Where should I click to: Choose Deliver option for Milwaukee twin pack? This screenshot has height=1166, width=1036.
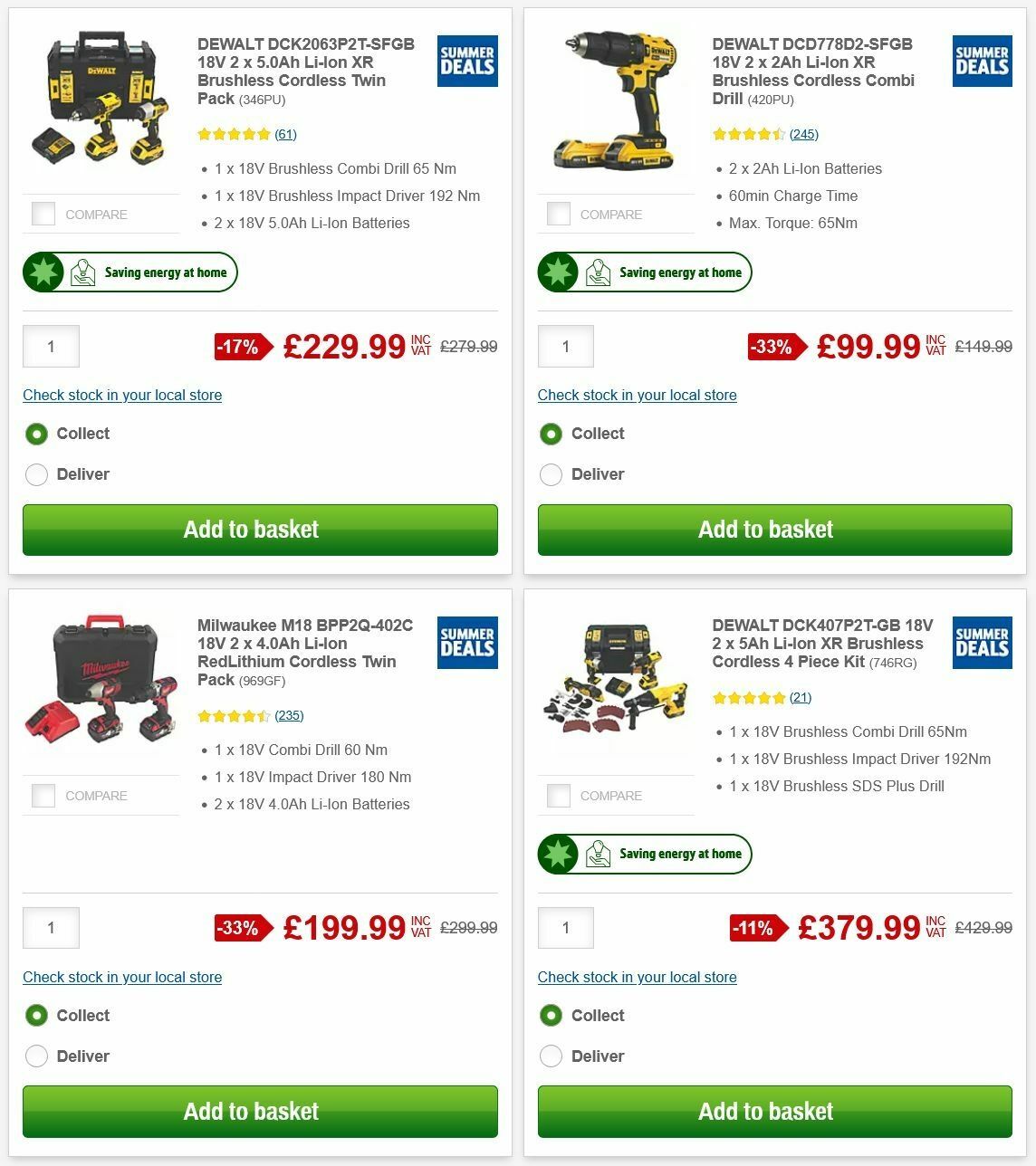point(36,1056)
